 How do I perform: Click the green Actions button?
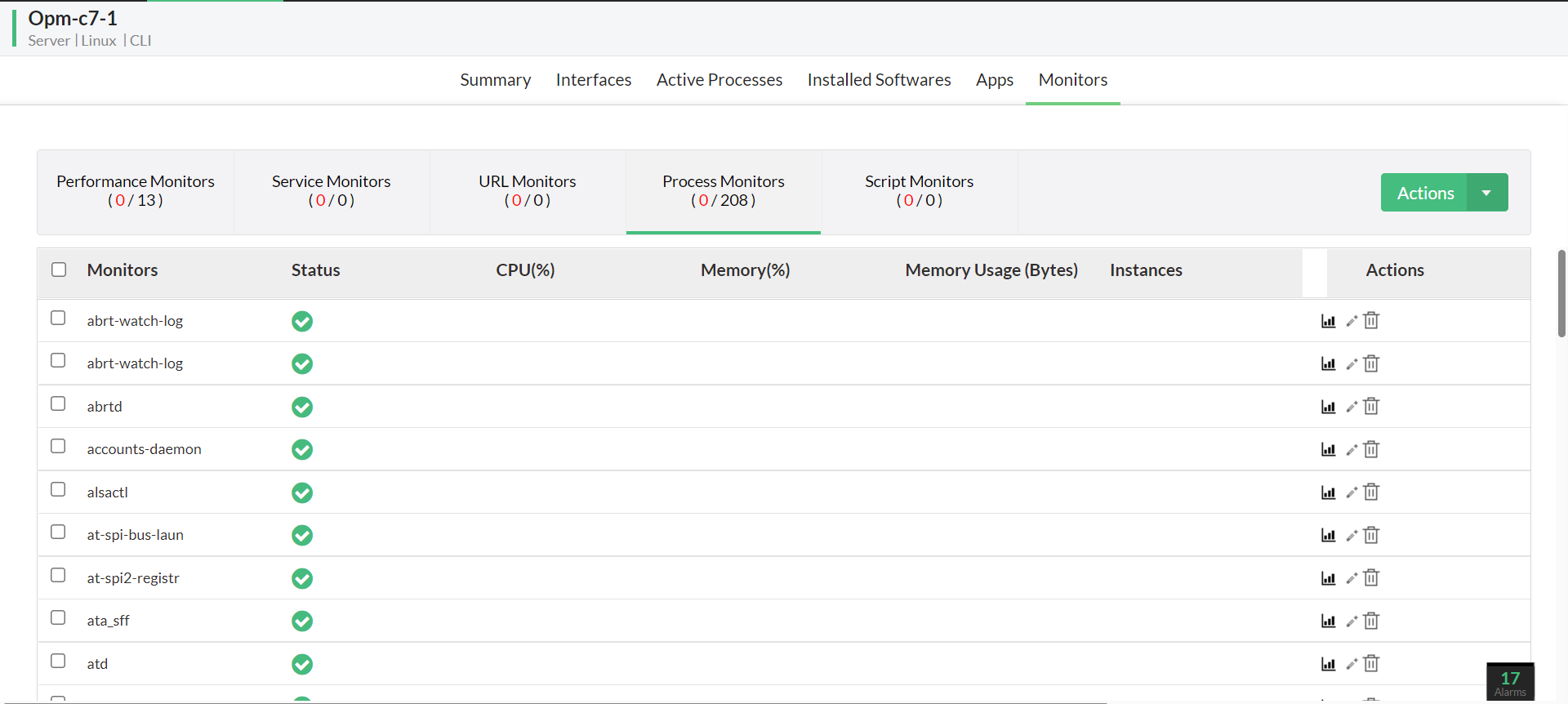click(1424, 193)
